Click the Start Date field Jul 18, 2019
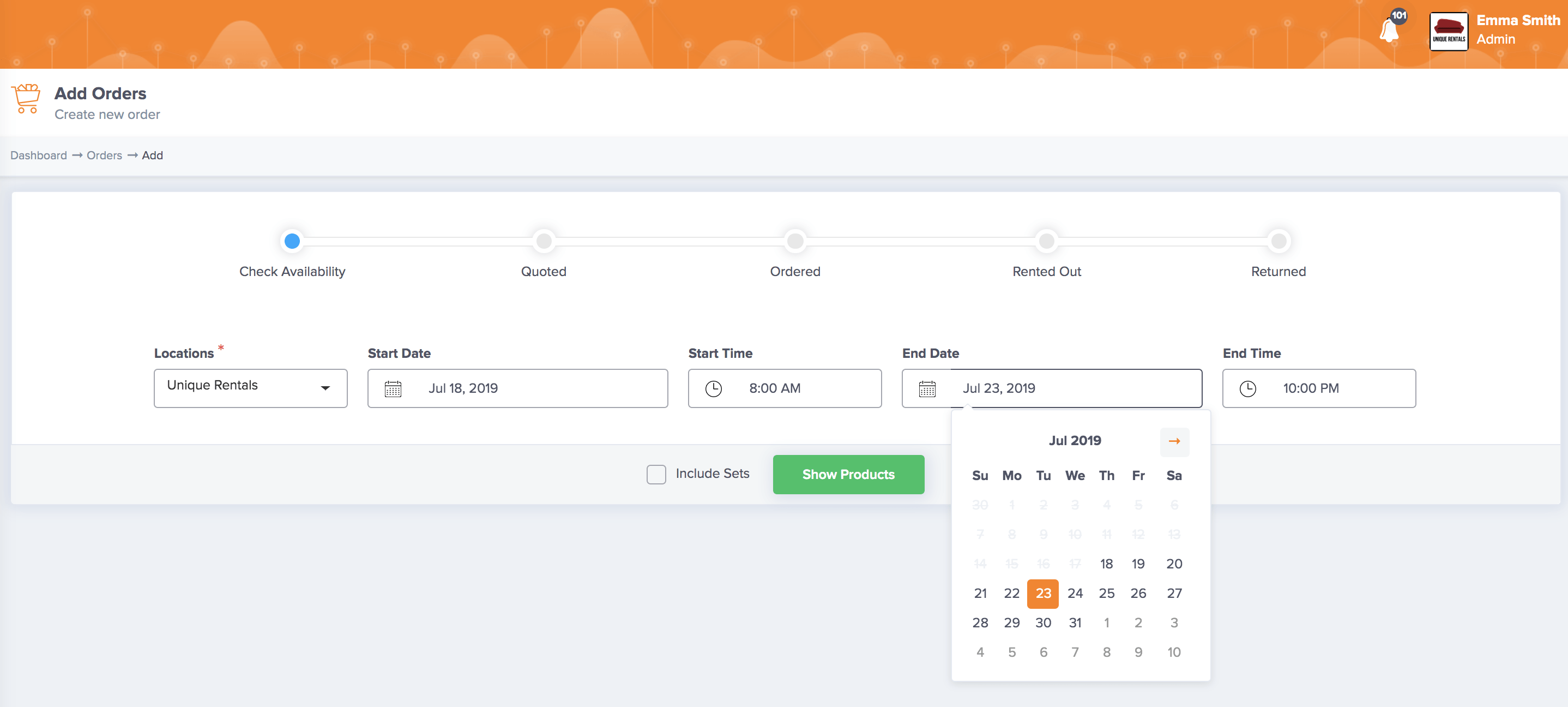Screen dimensions: 1568x707 (x=518, y=388)
